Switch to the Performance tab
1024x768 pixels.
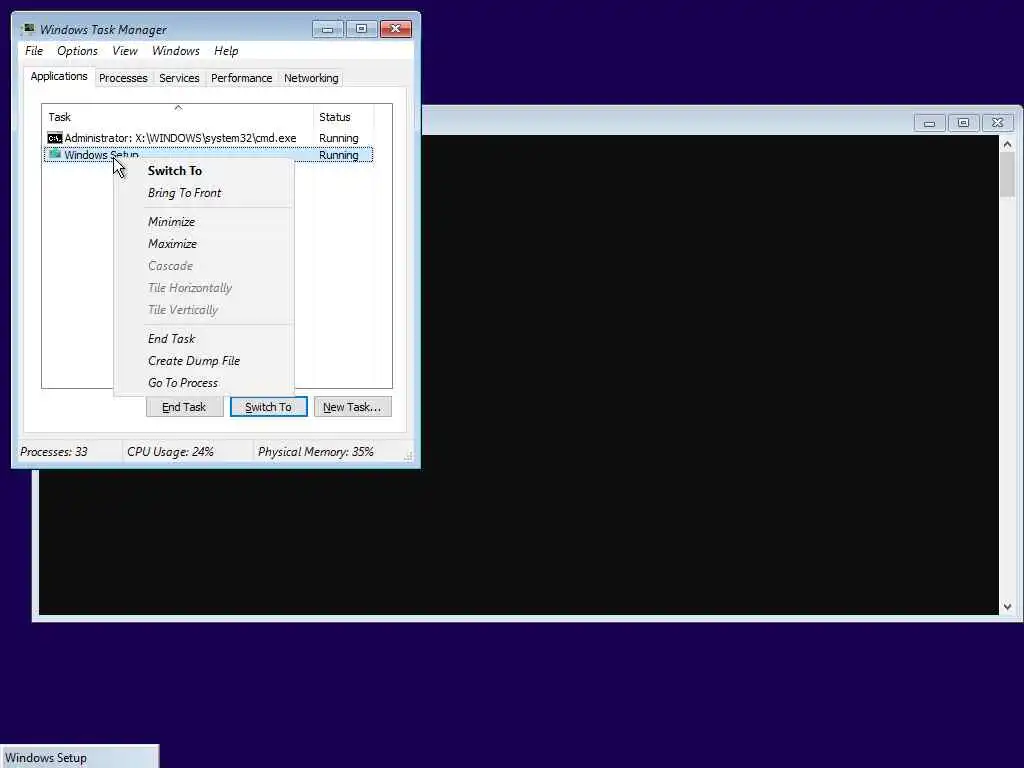click(241, 78)
